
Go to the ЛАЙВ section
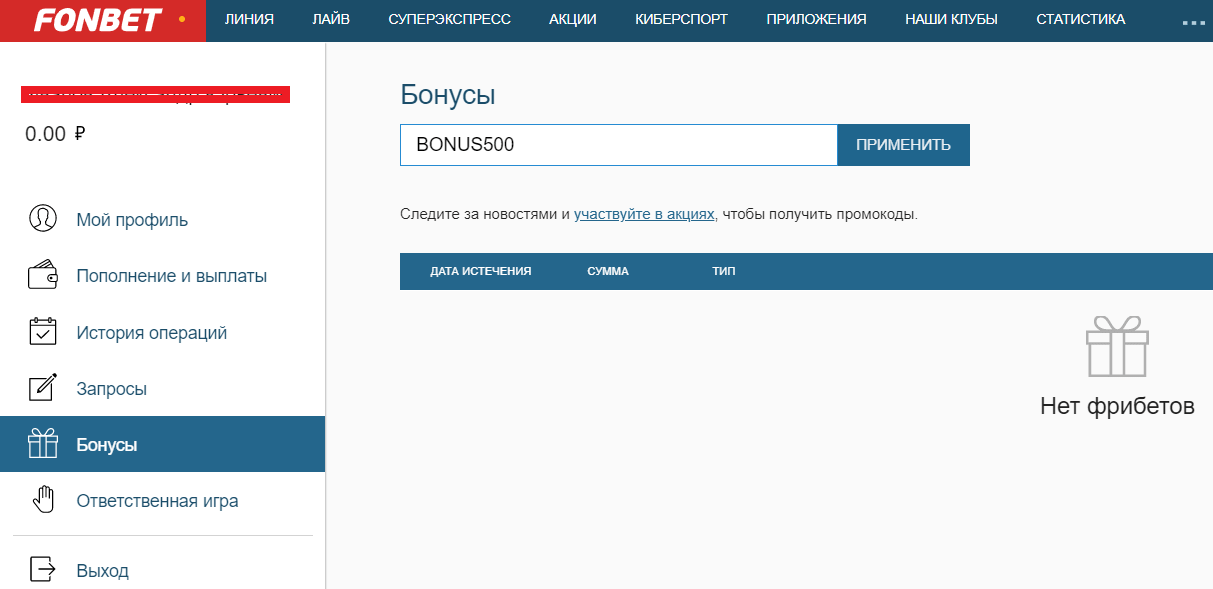pos(331,19)
